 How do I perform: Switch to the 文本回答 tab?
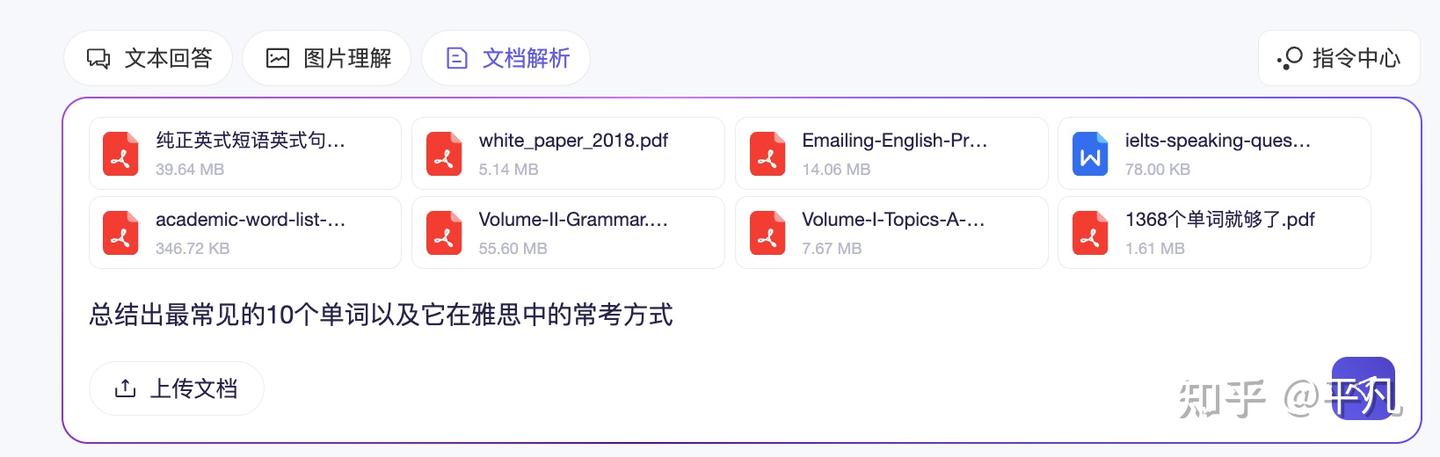coord(148,58)
